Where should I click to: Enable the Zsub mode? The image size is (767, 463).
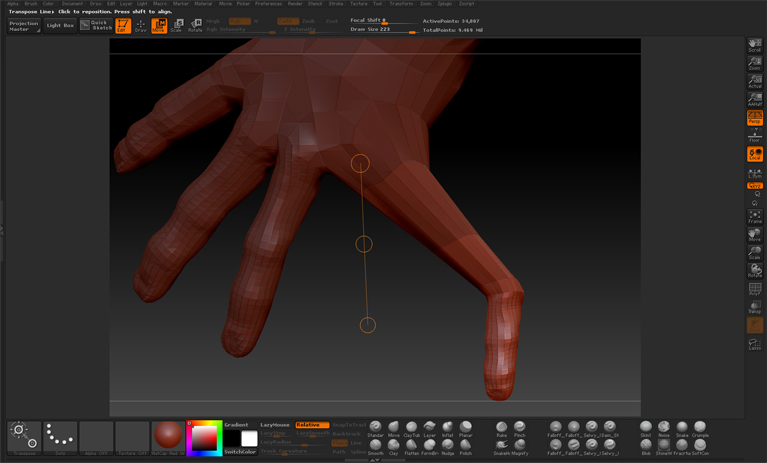tap(308, 21)
